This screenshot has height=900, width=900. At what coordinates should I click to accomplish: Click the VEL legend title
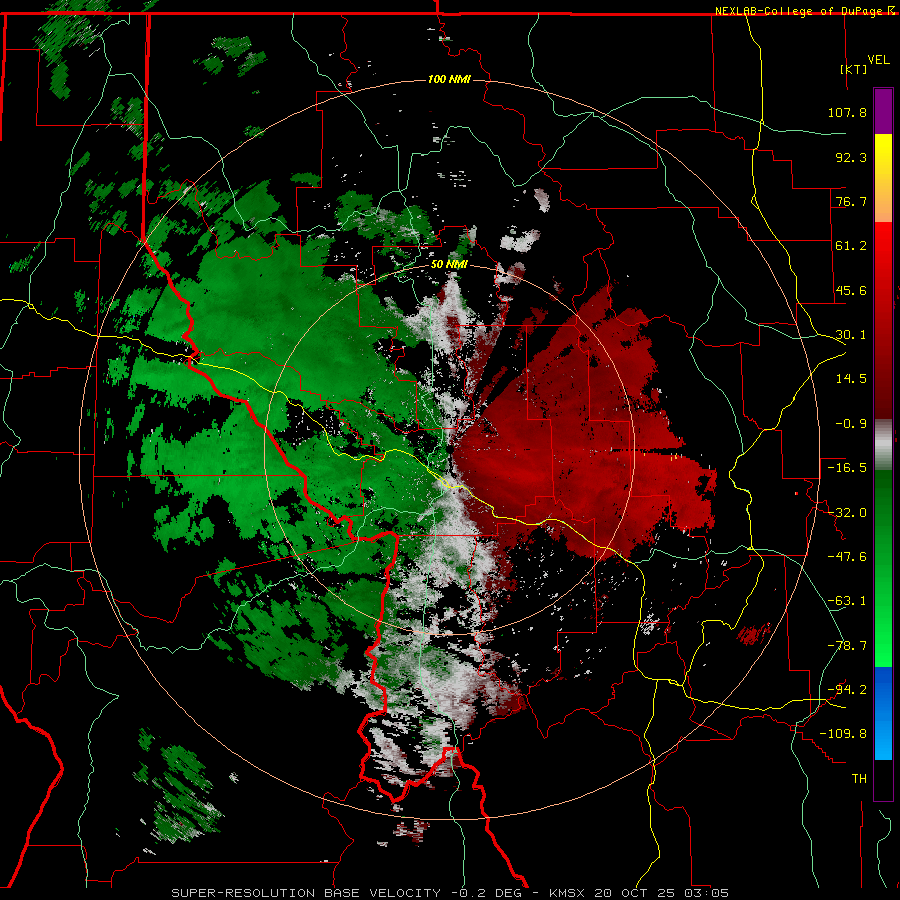pyautogui.click(x=878, y=60)
